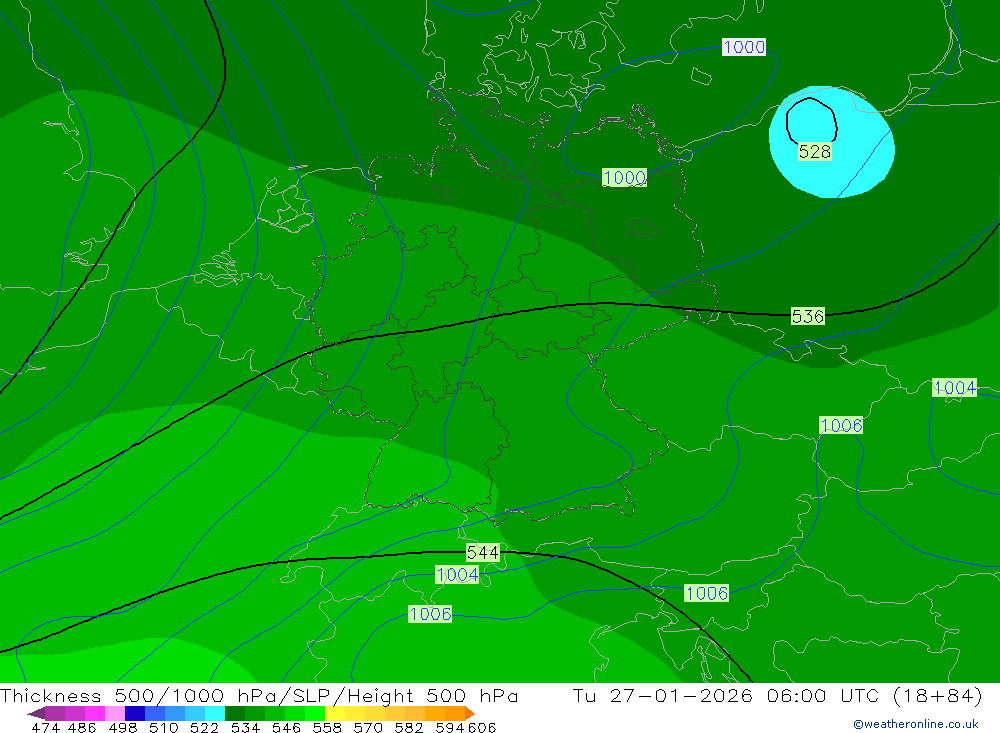Click the legend value 474
This screenshot has width=1000, height=733.
45,727
